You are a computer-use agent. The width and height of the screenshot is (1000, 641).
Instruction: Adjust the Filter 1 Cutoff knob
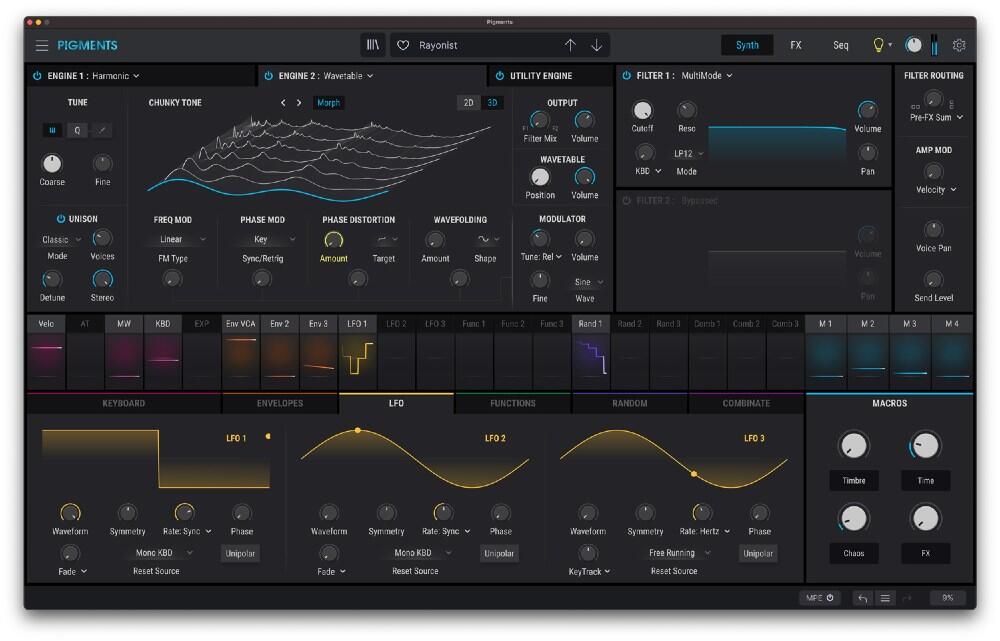click(643, 111)
